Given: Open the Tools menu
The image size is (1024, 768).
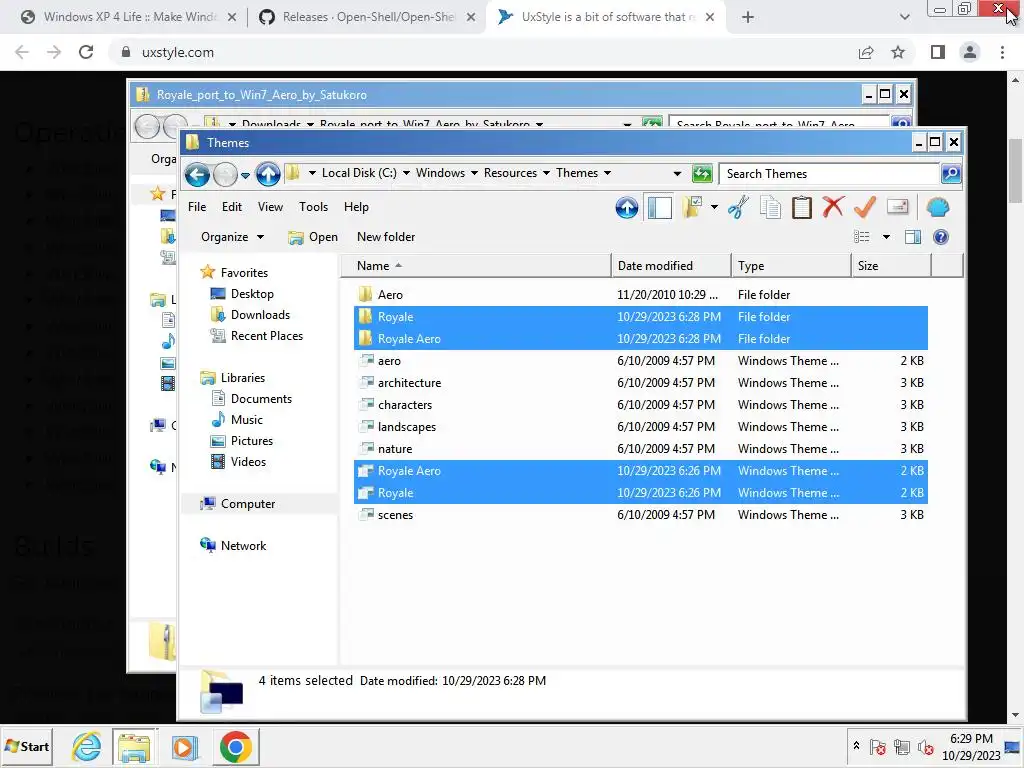Looking at the screenshot, I should (x=313, y=207).
